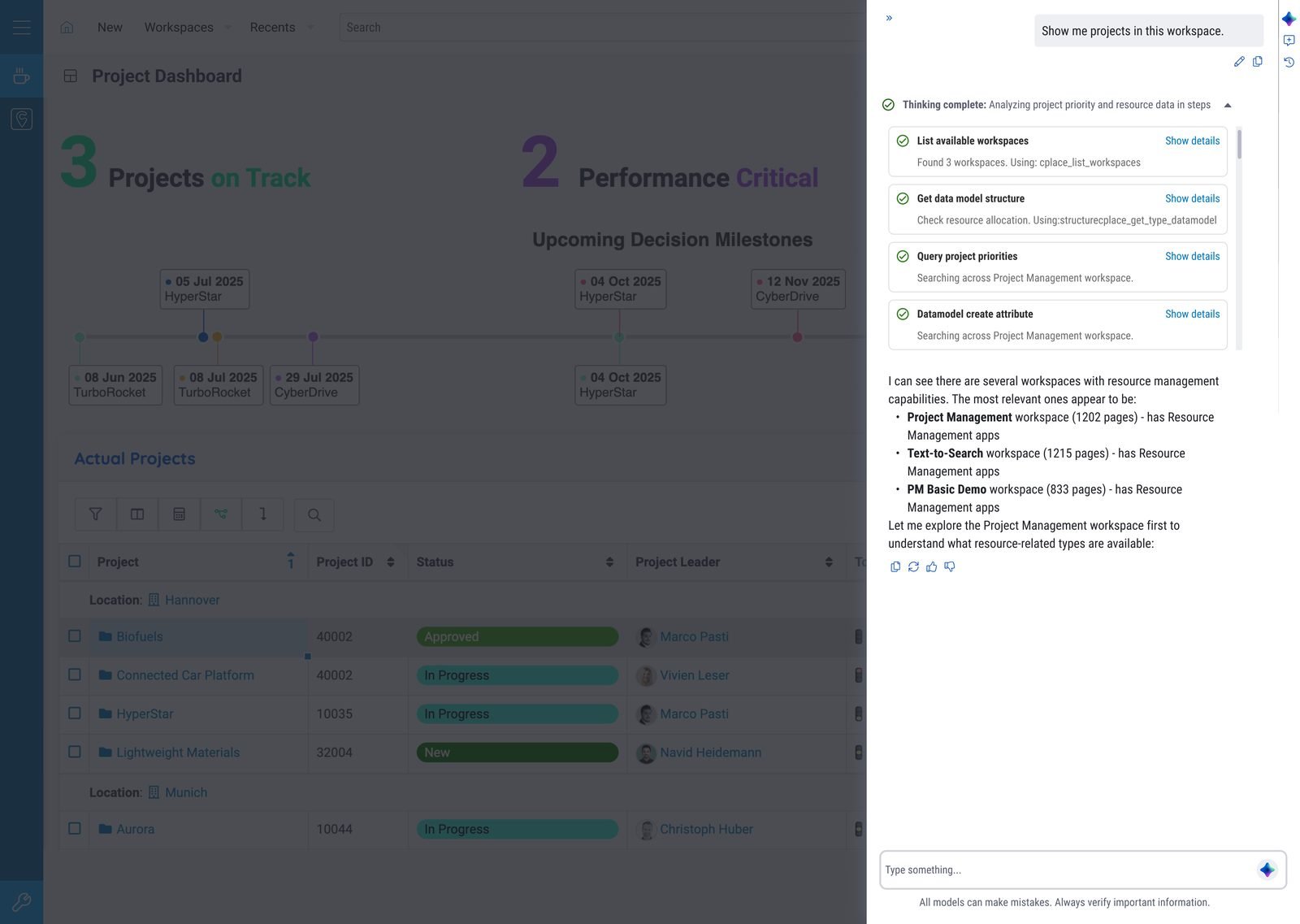Open the Workspaces menu
Screen dimensions: 1300x924
(179, 28)
